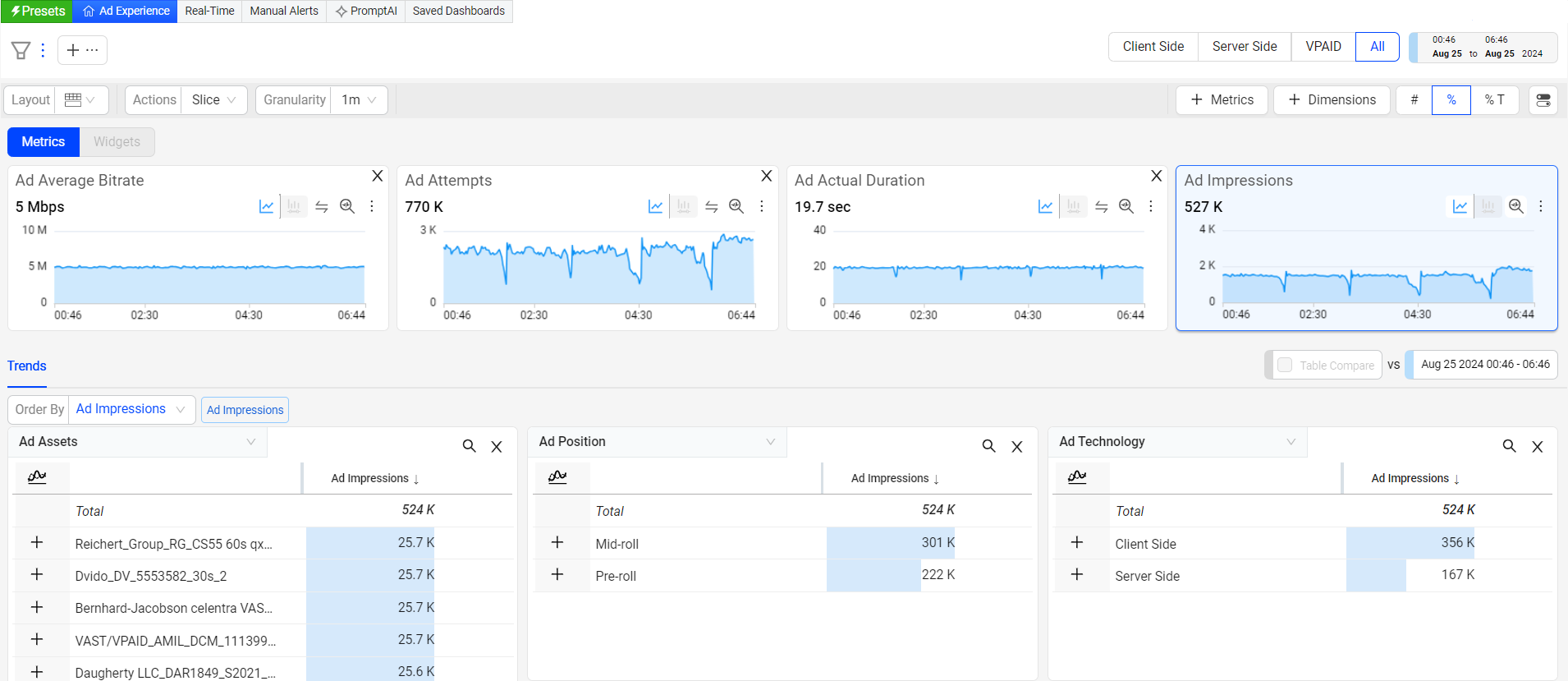Click swap icon on Ad Actual Duration card
This screenshot has width=1568, height=681.
pos(1101,206)
